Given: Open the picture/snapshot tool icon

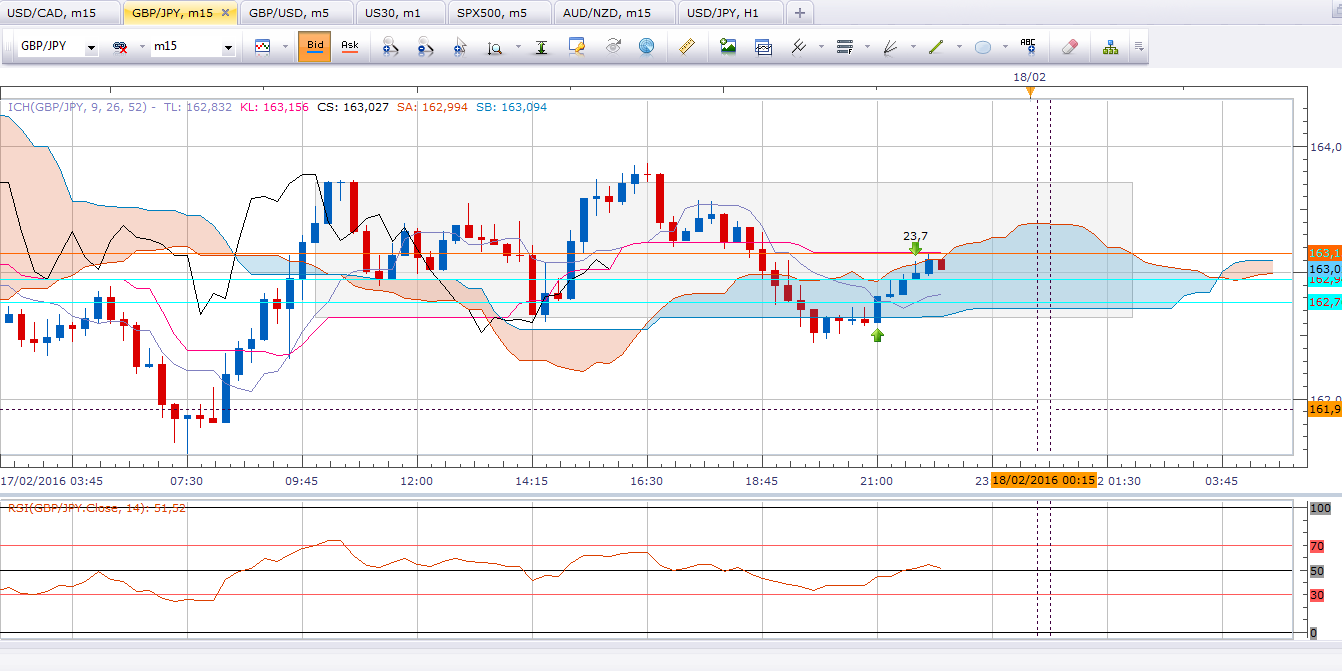Looking at the screenshot, I should coord(728,46).
